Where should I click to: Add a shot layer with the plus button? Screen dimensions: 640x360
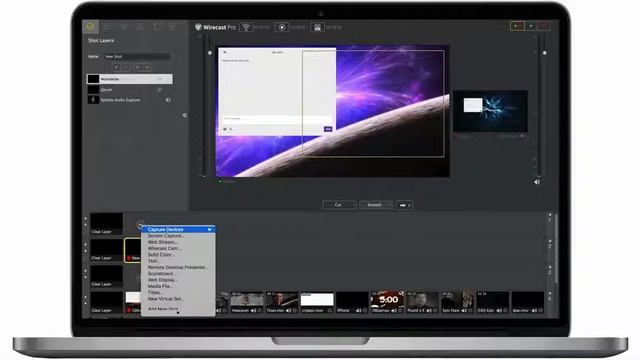click(117, 67)
